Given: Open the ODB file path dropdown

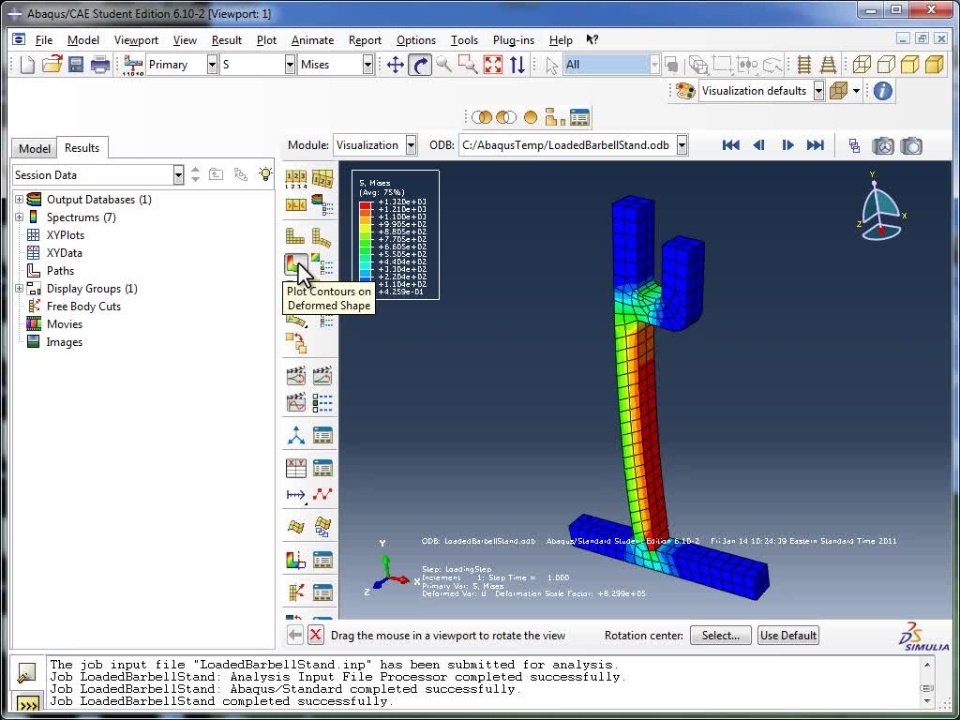Looking at the screenshot, I should [681, 145].
